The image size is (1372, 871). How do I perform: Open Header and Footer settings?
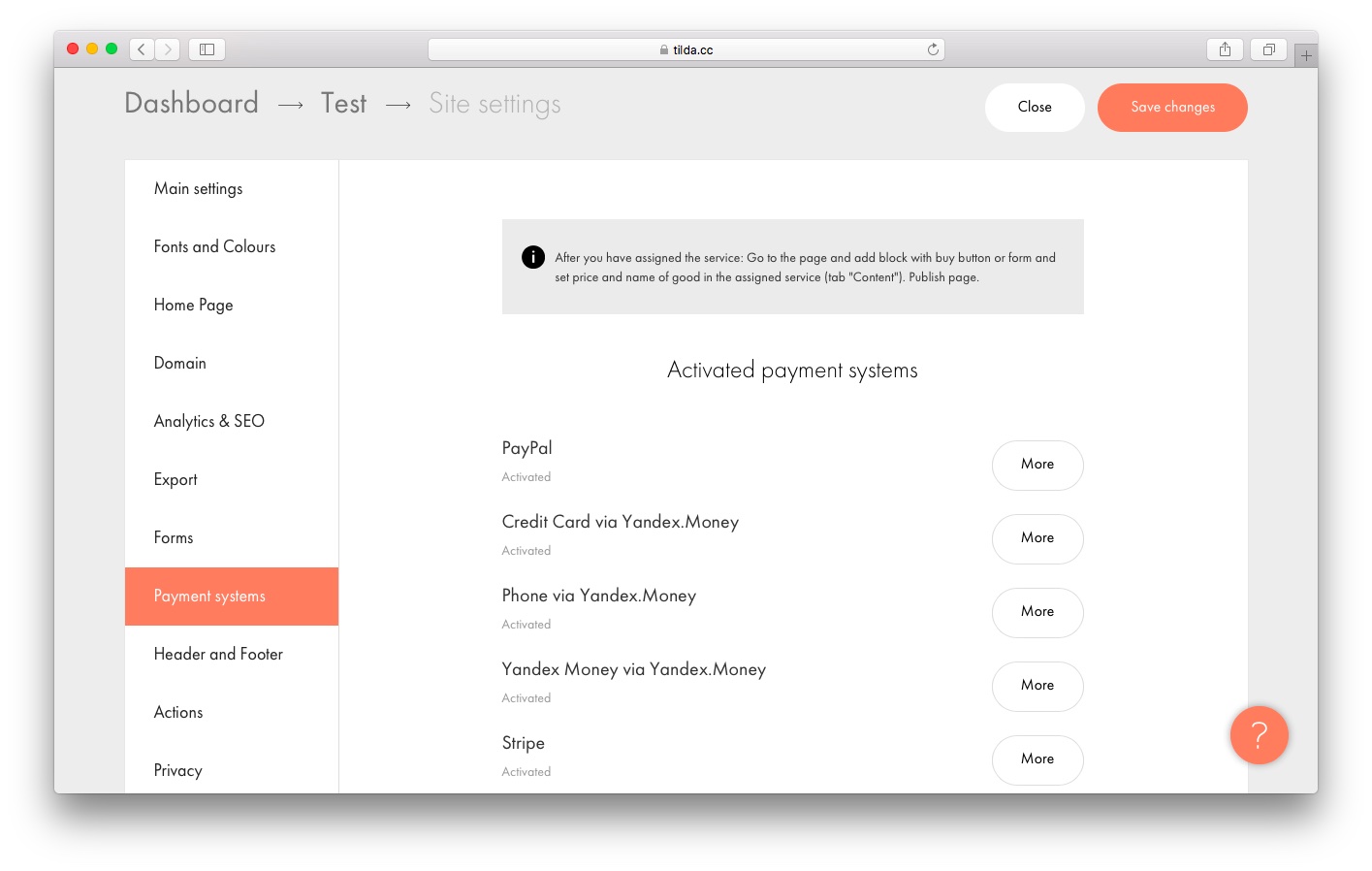(232, 655)
